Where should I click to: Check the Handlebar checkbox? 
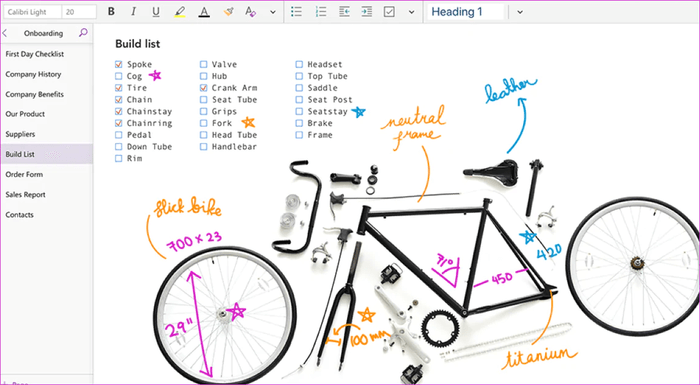click(204, 146)
